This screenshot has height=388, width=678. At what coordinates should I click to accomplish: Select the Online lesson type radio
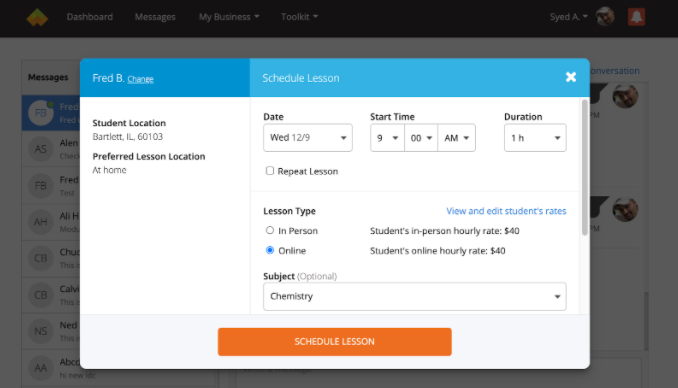coord(270,250)
